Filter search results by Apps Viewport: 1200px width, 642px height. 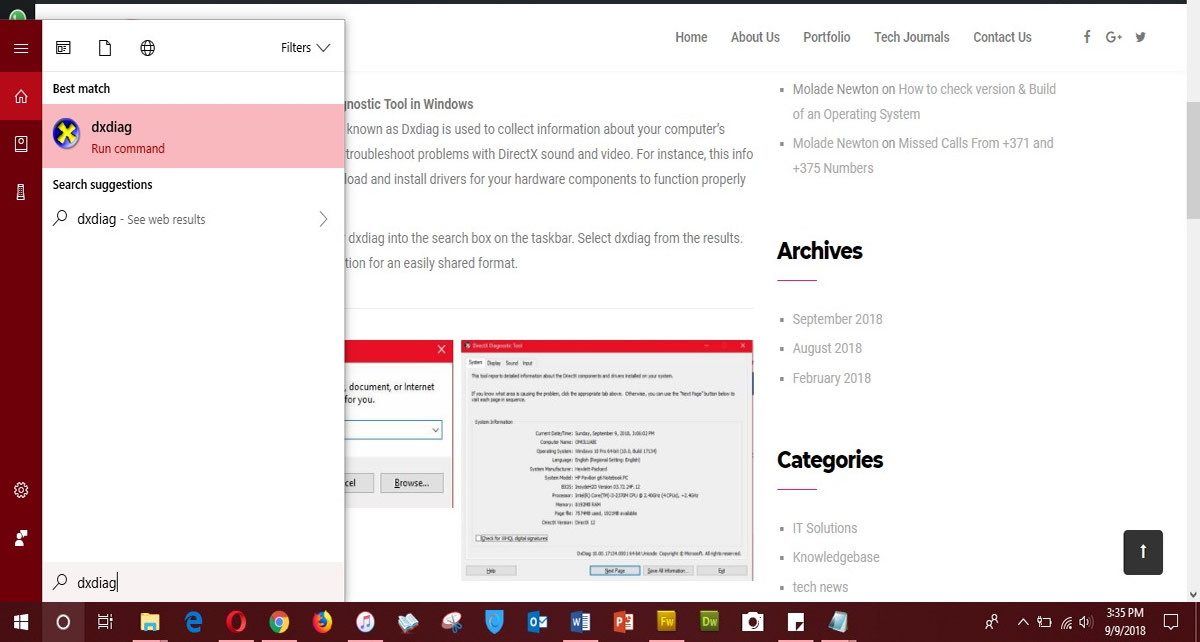point(63,48)
